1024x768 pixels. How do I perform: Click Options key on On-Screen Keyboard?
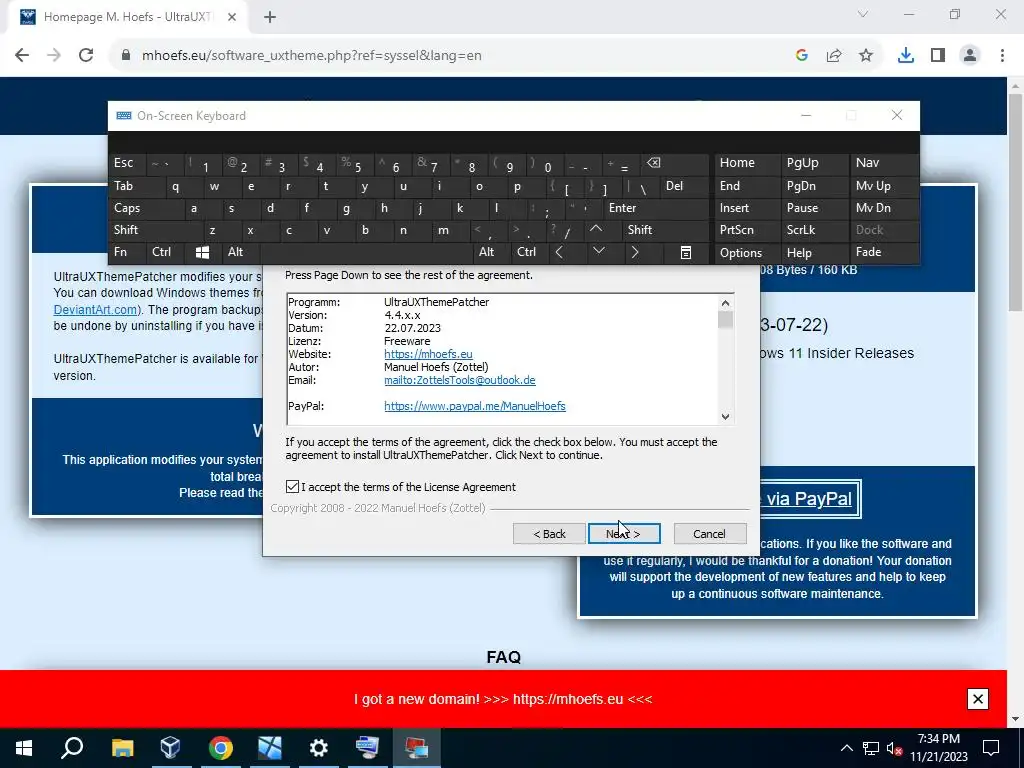[746, 253]
